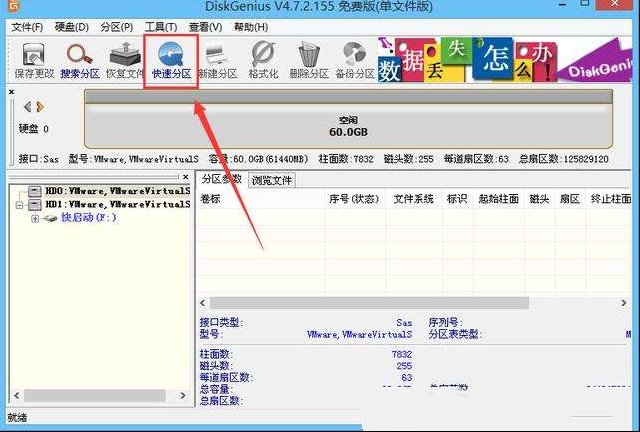Switch to Partition Parameters (分区参数) tab
This screenshot has width=640, height=432.
click(x=222, y=179)
